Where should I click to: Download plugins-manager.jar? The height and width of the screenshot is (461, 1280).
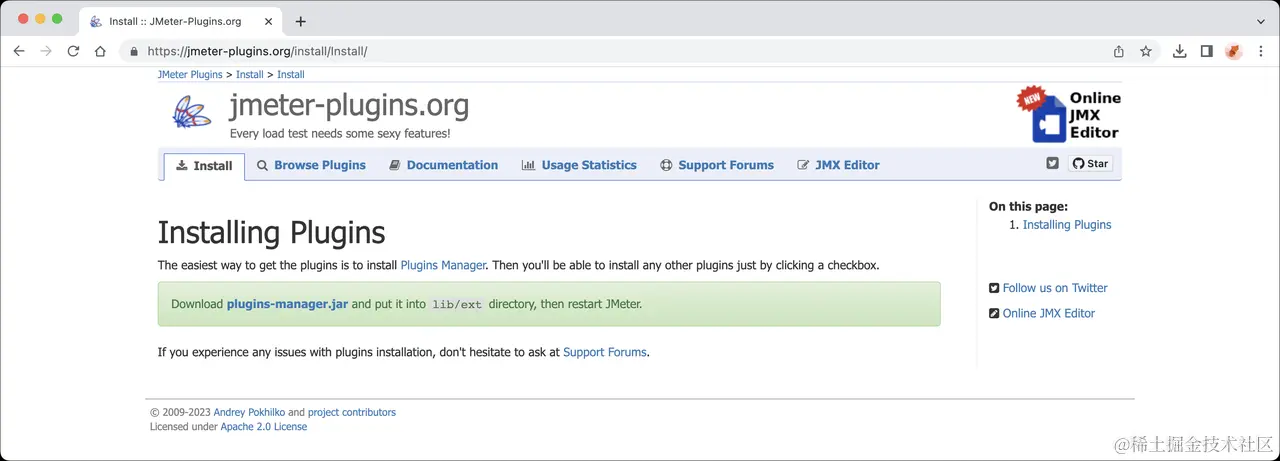coord(287,304)
